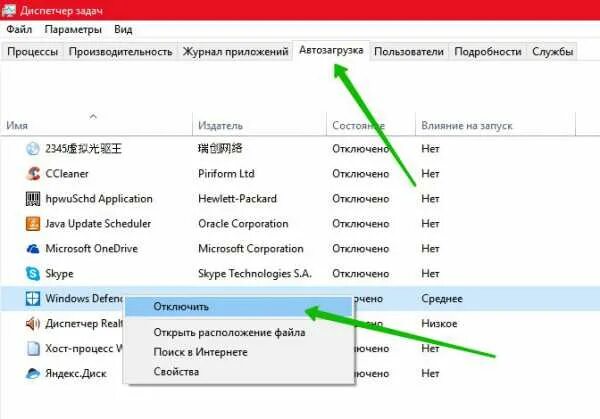Select the hpwuSchd Application entry

pos(99,199)
